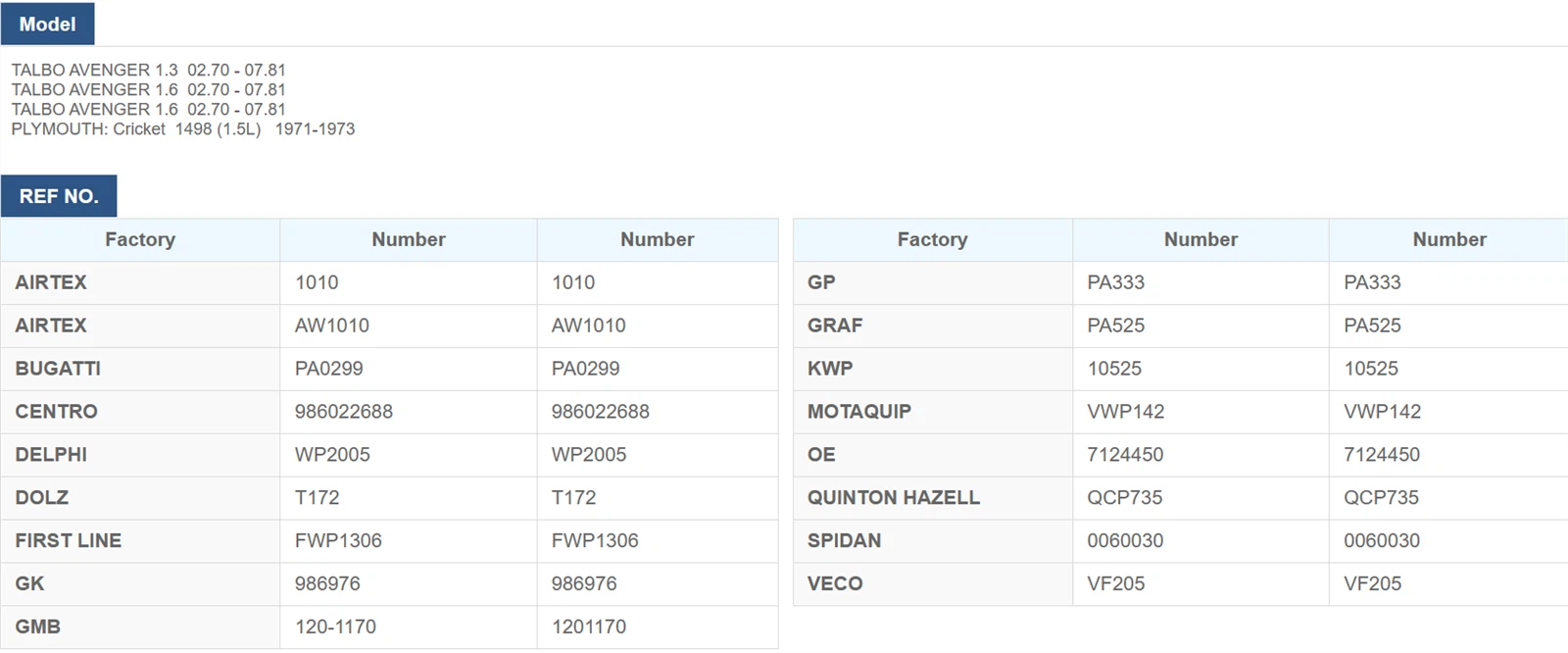Click the BUGATTI factory cell

pyautogui.click(x=58, y=369)
